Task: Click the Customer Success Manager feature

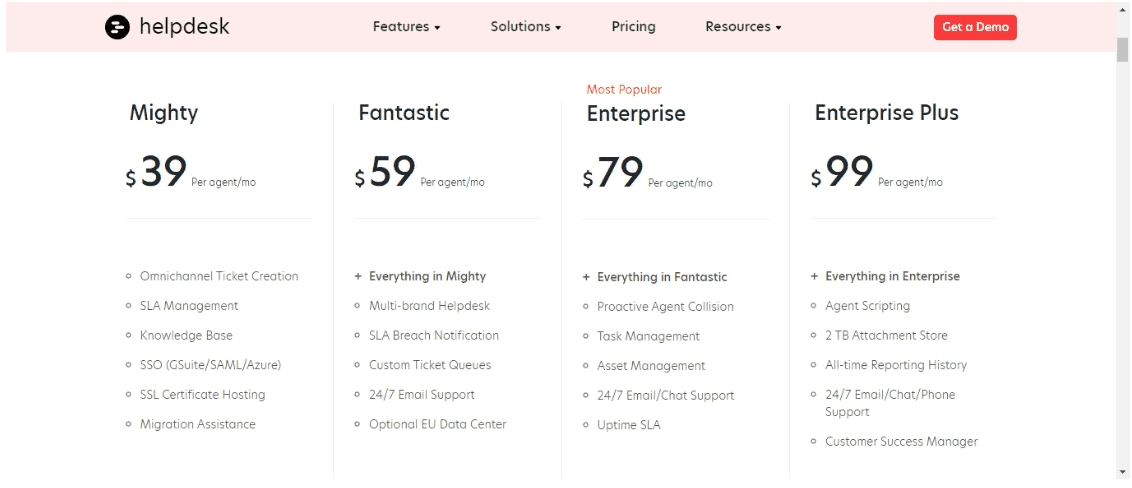Action: [901, 441]
